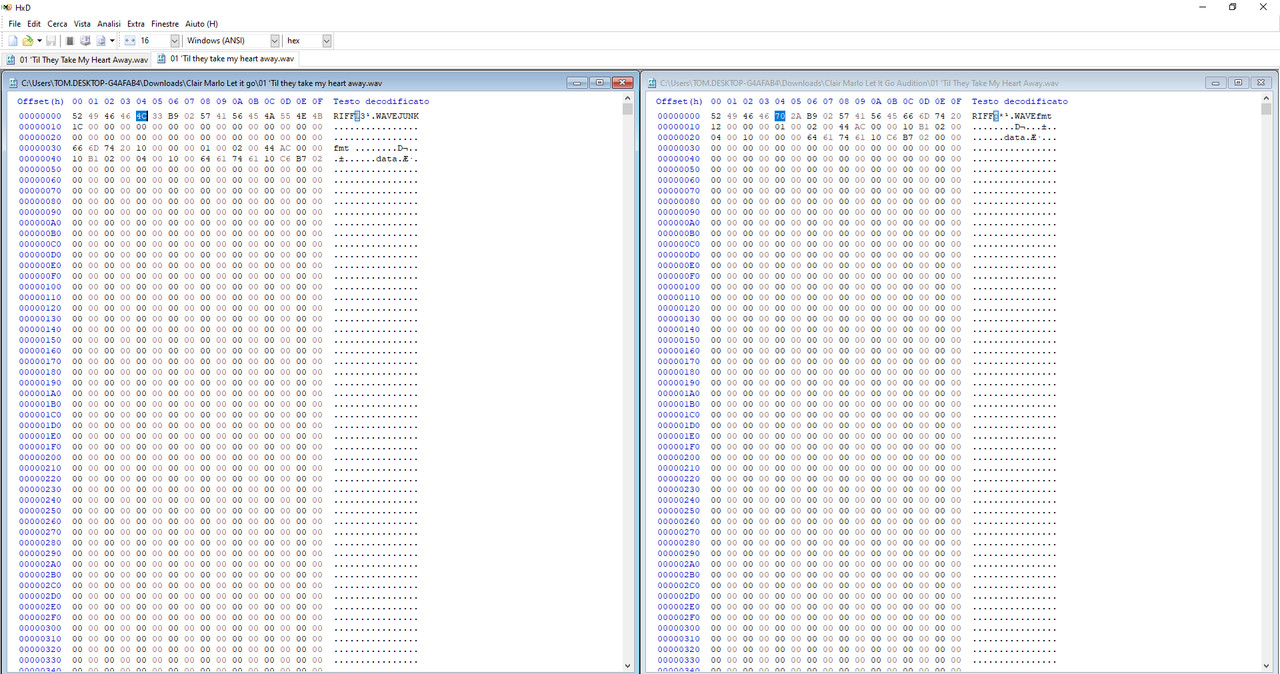The width and height of the screenshot is (1280, 674).
Task: Click offset 00000300 in left window
Action: [x=40, y=629]
